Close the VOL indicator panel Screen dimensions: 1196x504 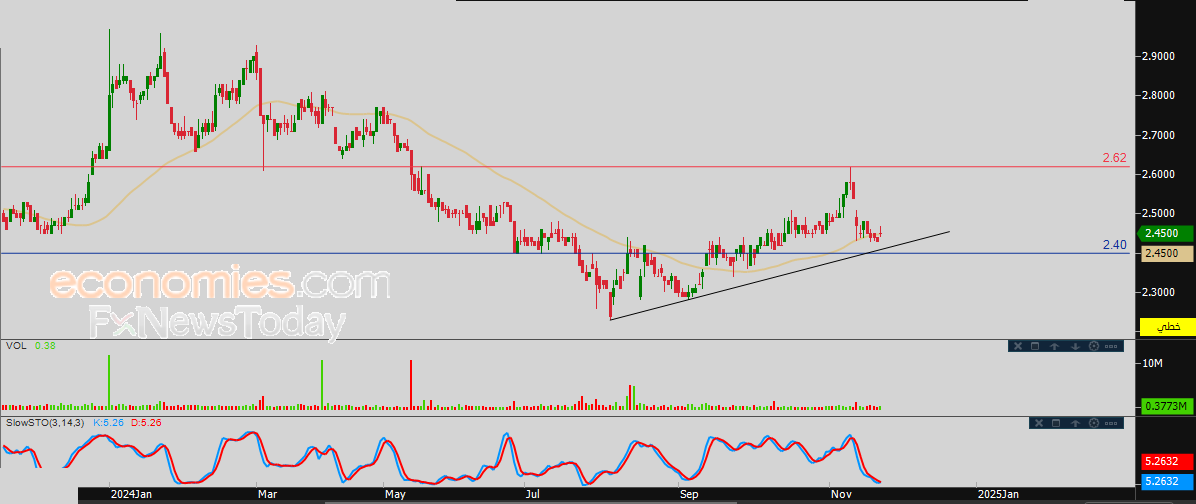coord(1018,346)
